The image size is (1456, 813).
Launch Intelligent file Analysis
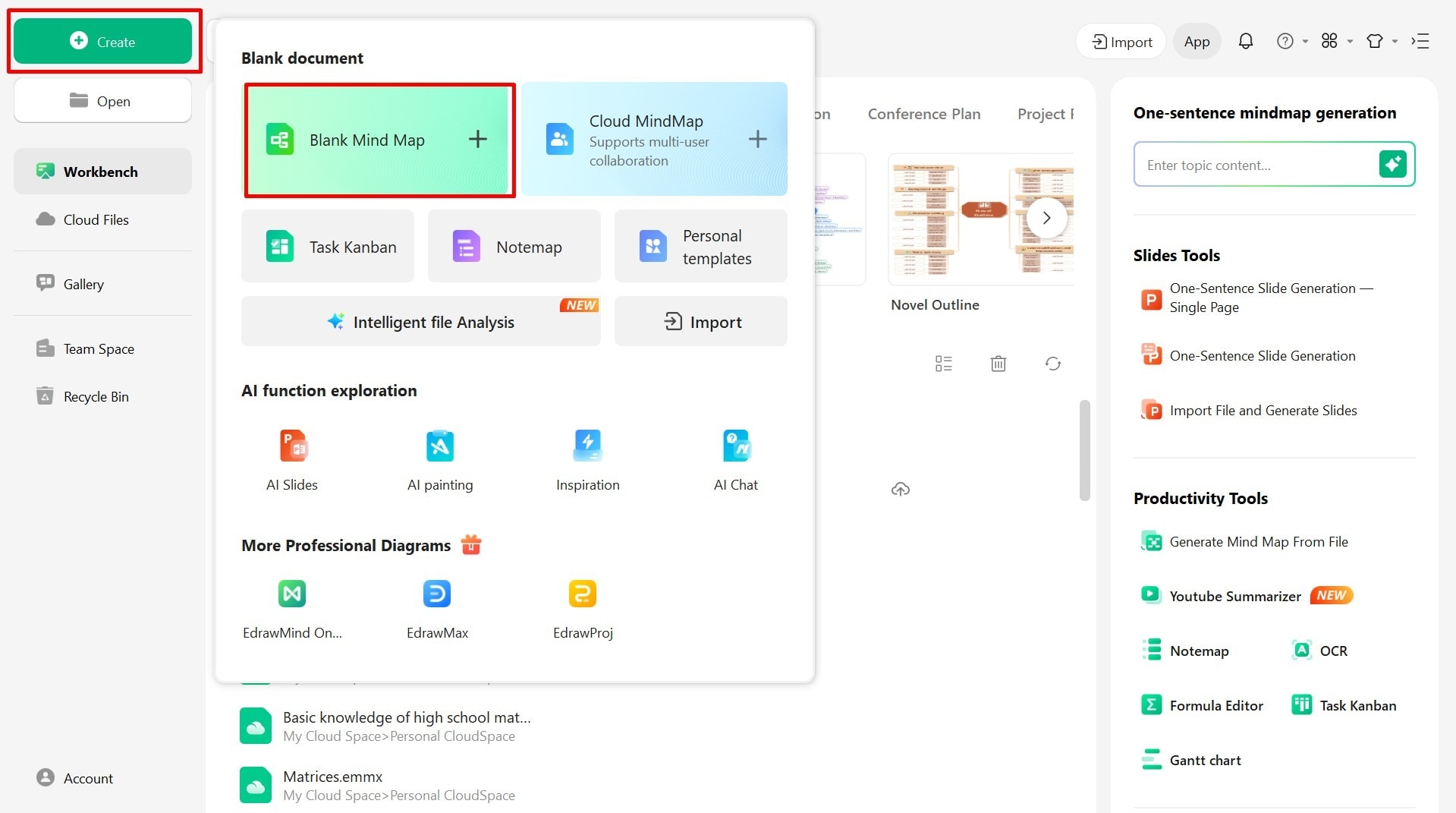click(x=421, y=322)
